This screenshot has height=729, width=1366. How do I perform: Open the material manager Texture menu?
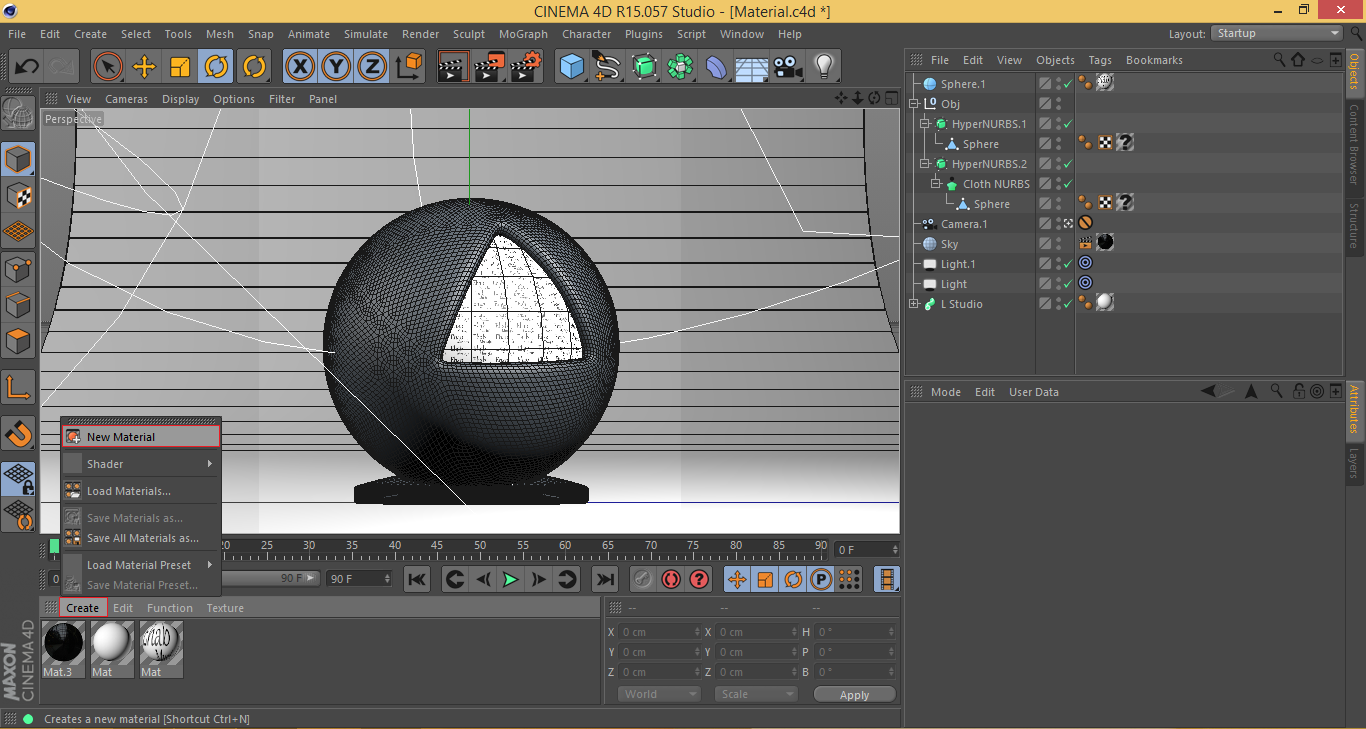point(225,608)
